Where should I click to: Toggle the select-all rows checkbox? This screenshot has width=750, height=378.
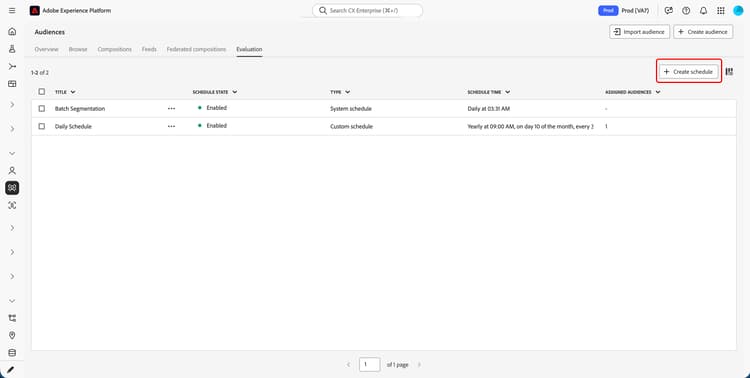pos(42,91)
